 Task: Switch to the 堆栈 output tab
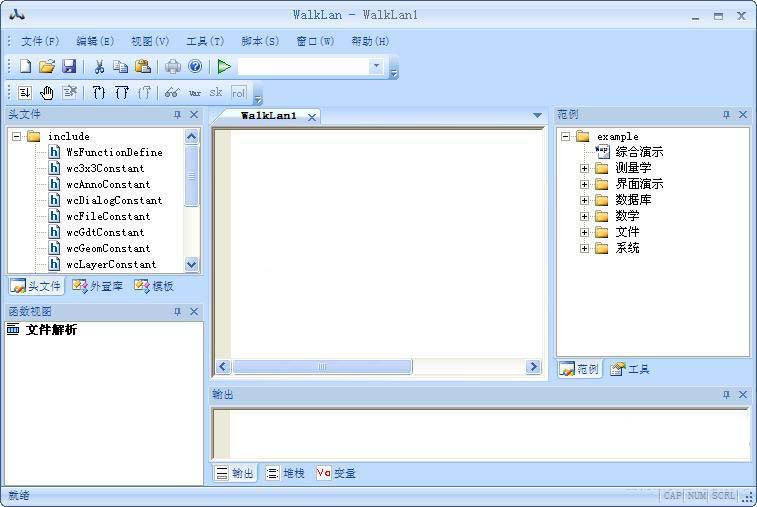286,473
